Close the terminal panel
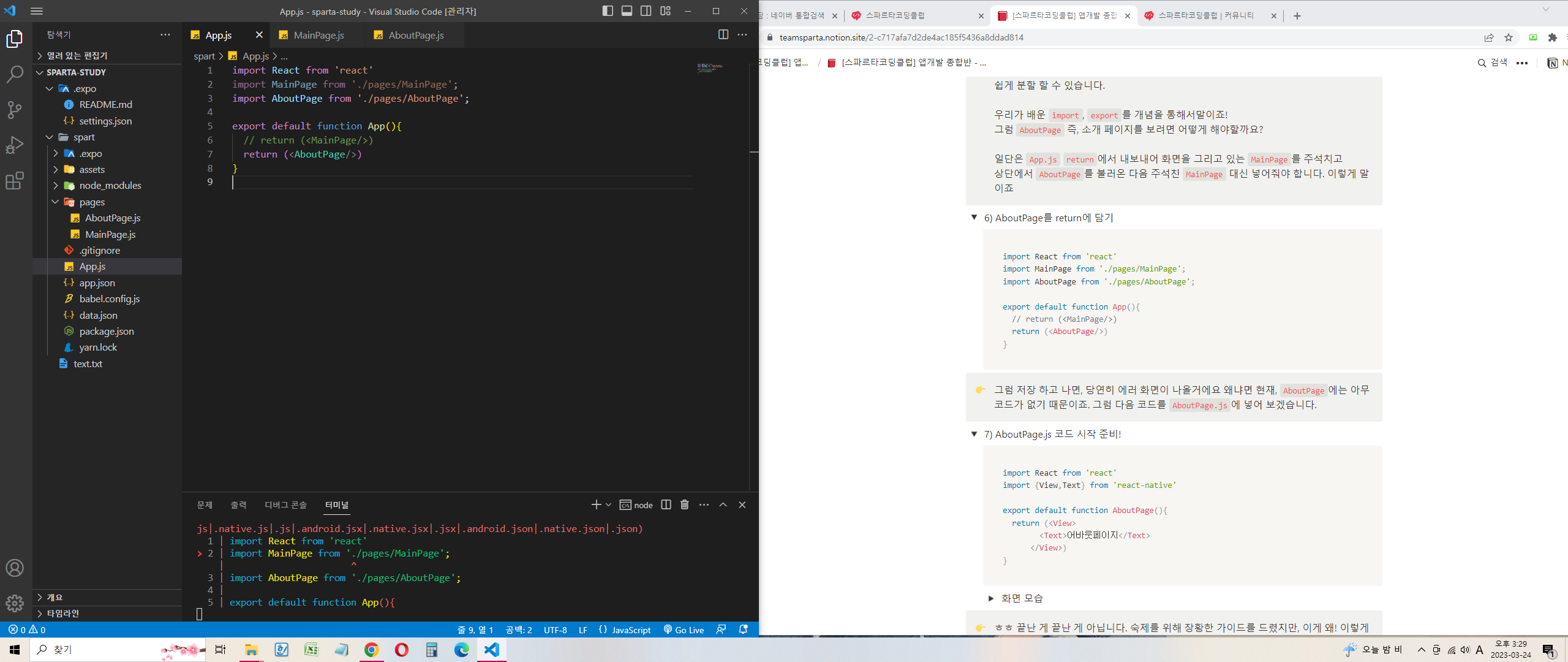 click(742, 504)
